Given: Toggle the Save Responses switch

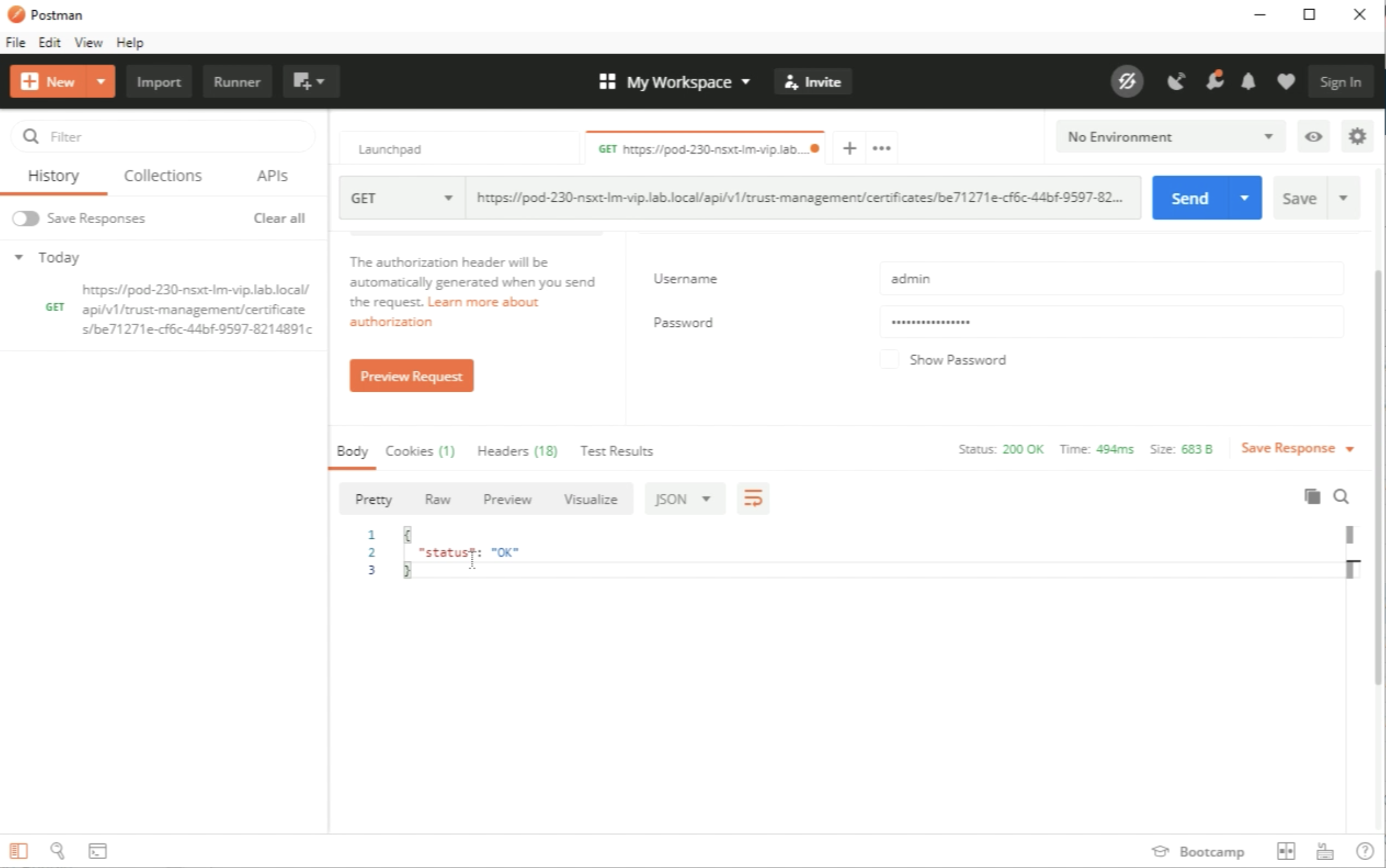Looking at the screenshot, I should point(26,218).
